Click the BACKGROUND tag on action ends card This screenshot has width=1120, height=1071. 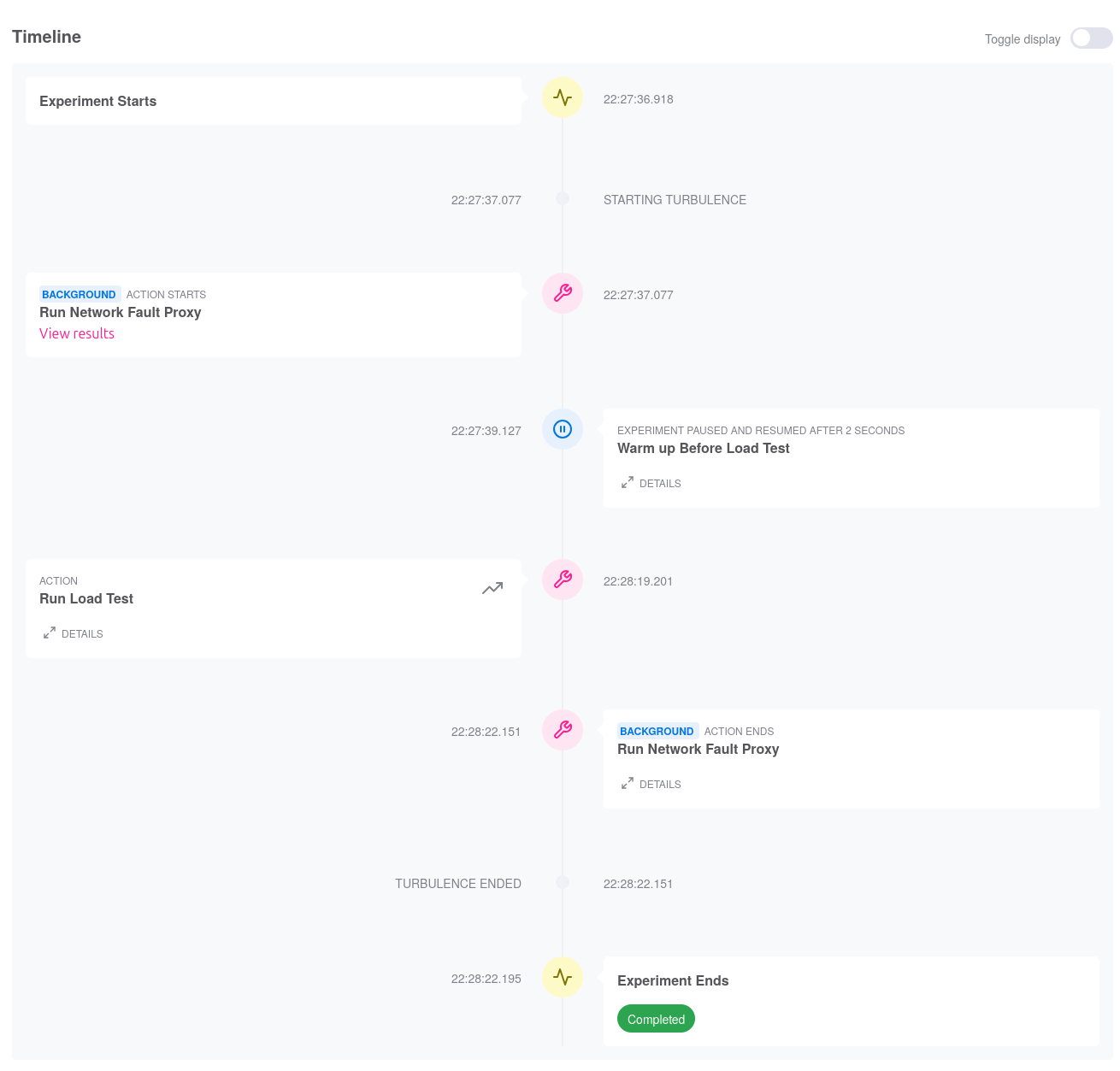tap(657, 731)
